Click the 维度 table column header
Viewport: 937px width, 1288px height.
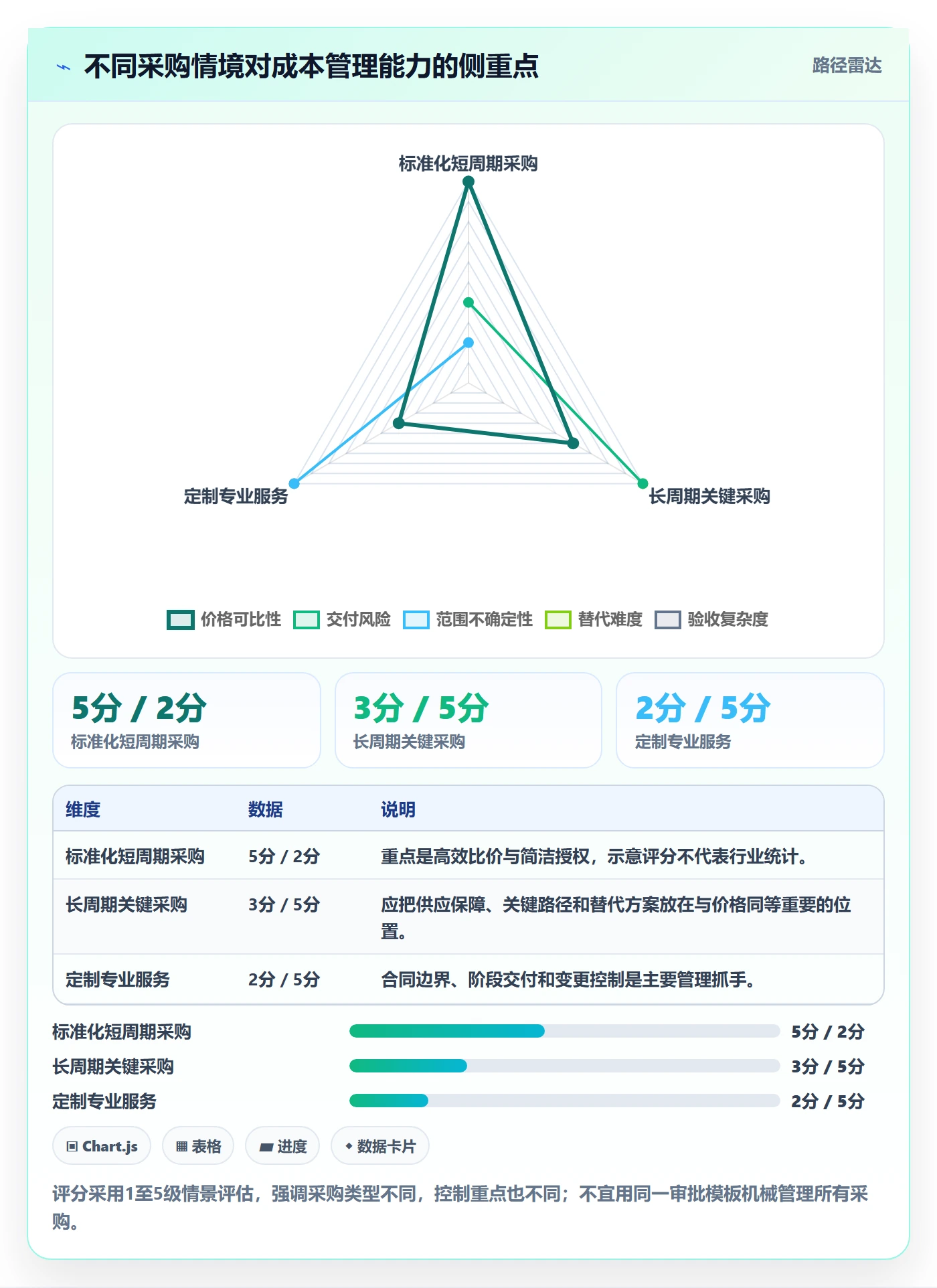tap(83, 809)
